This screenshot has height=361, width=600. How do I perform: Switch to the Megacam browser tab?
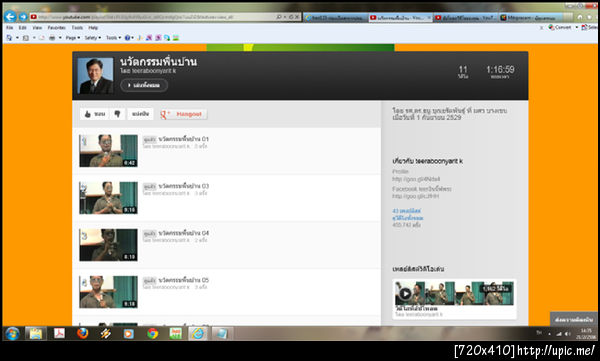coord(530,17)
